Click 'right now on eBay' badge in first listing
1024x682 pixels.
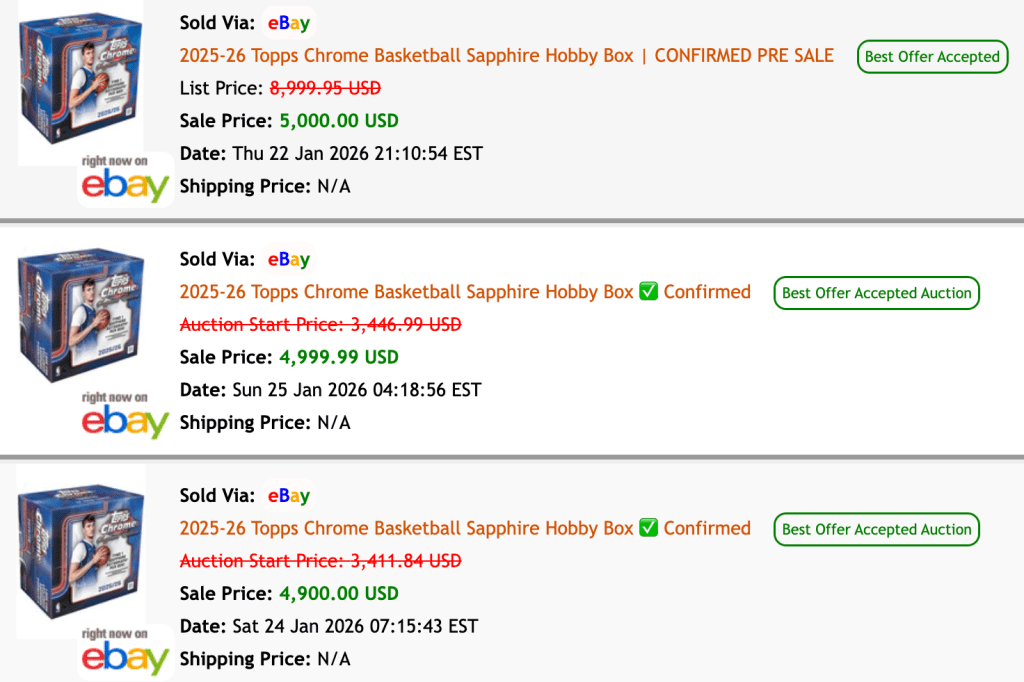tap(125, 179)
